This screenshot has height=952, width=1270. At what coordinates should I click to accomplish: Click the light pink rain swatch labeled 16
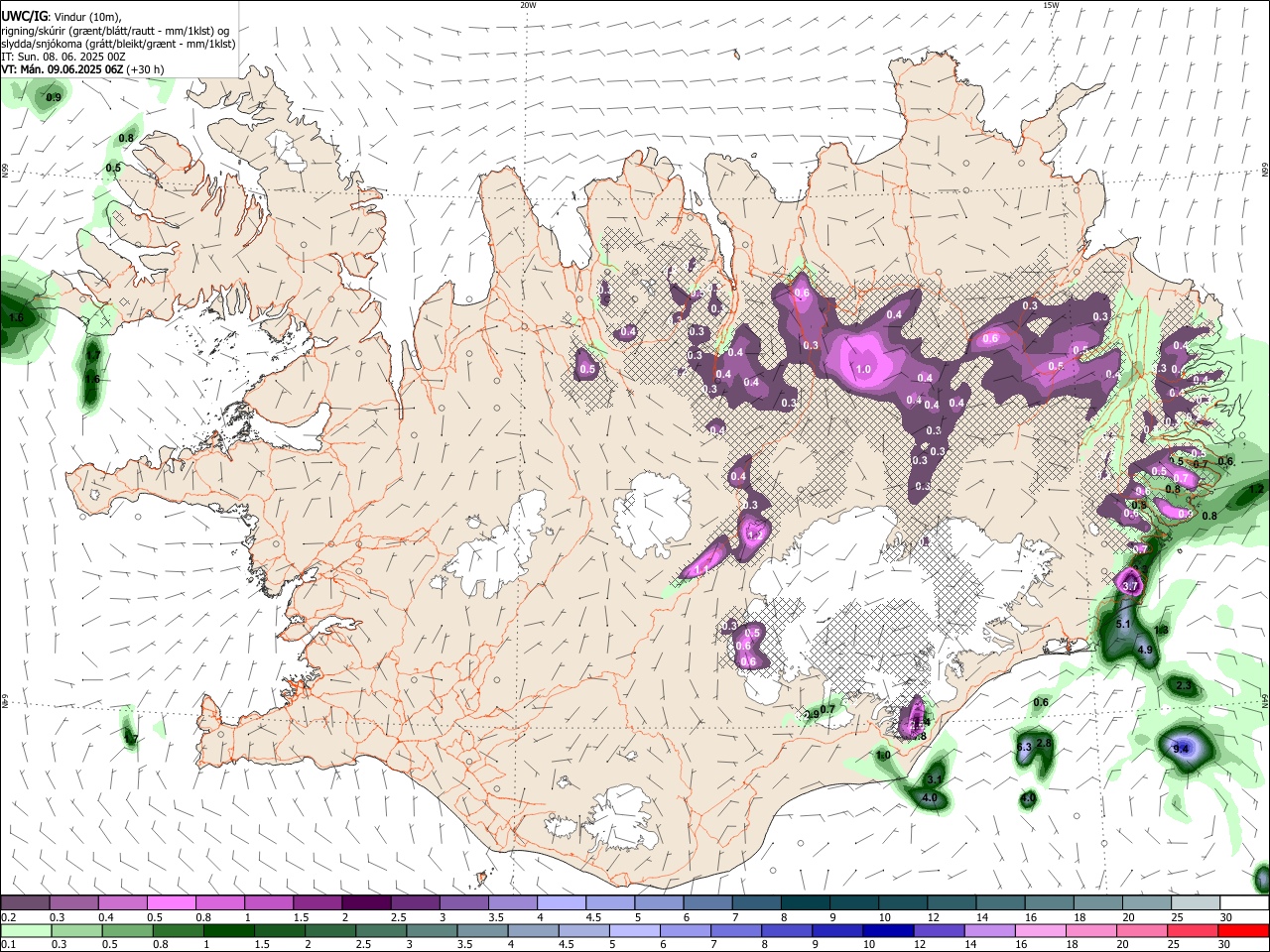[1040, 931]
